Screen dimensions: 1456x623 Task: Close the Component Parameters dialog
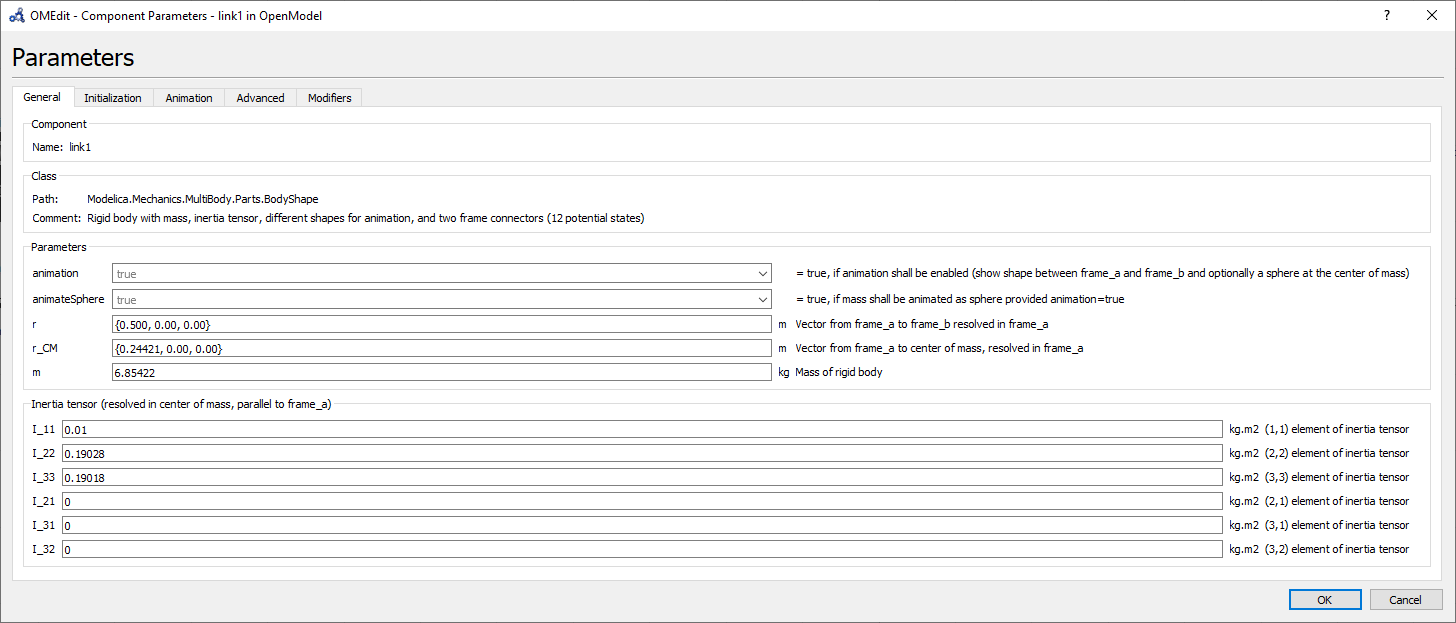click(x=1432, y=15)
